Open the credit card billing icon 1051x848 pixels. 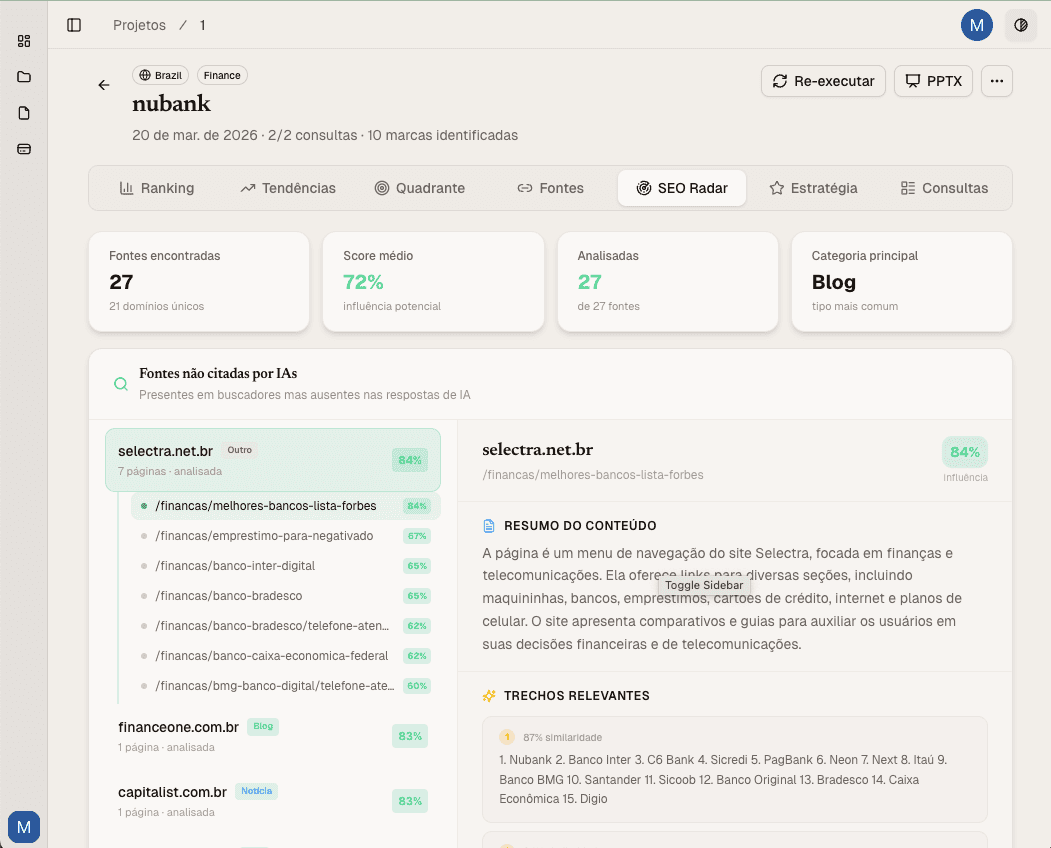(x=23, y=149)
